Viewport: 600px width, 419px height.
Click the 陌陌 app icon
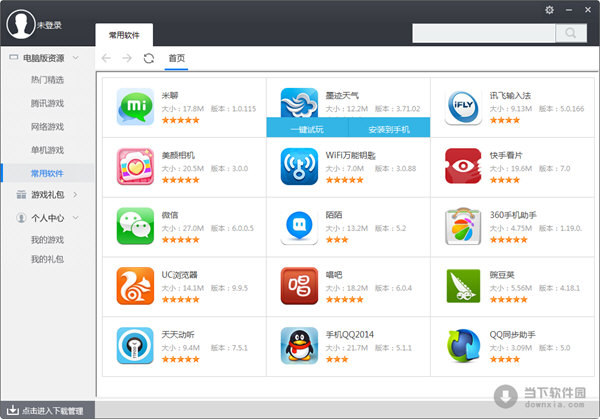[x=299, y=226]
